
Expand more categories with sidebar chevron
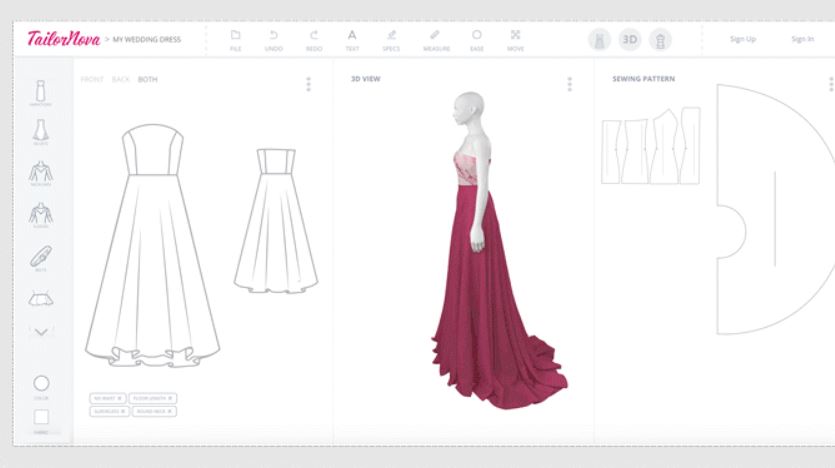[x=41, y=332]
